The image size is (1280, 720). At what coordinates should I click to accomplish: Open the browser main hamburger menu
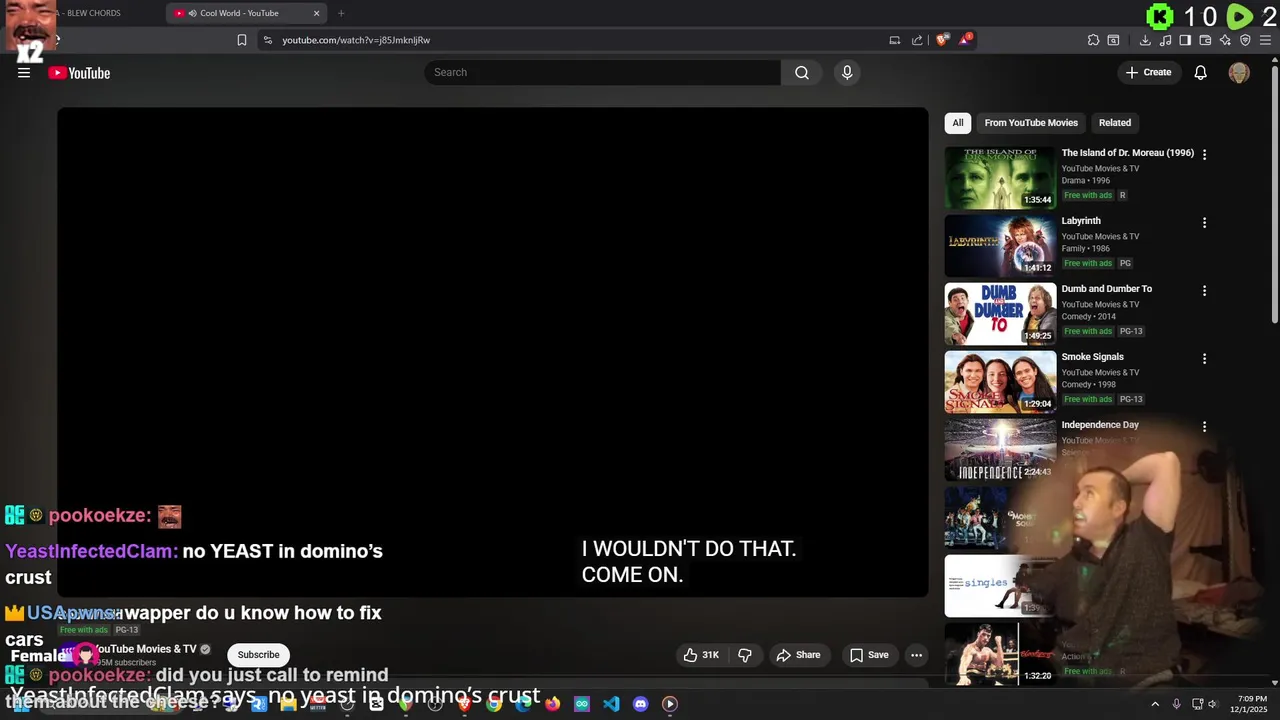[1265, 40]
